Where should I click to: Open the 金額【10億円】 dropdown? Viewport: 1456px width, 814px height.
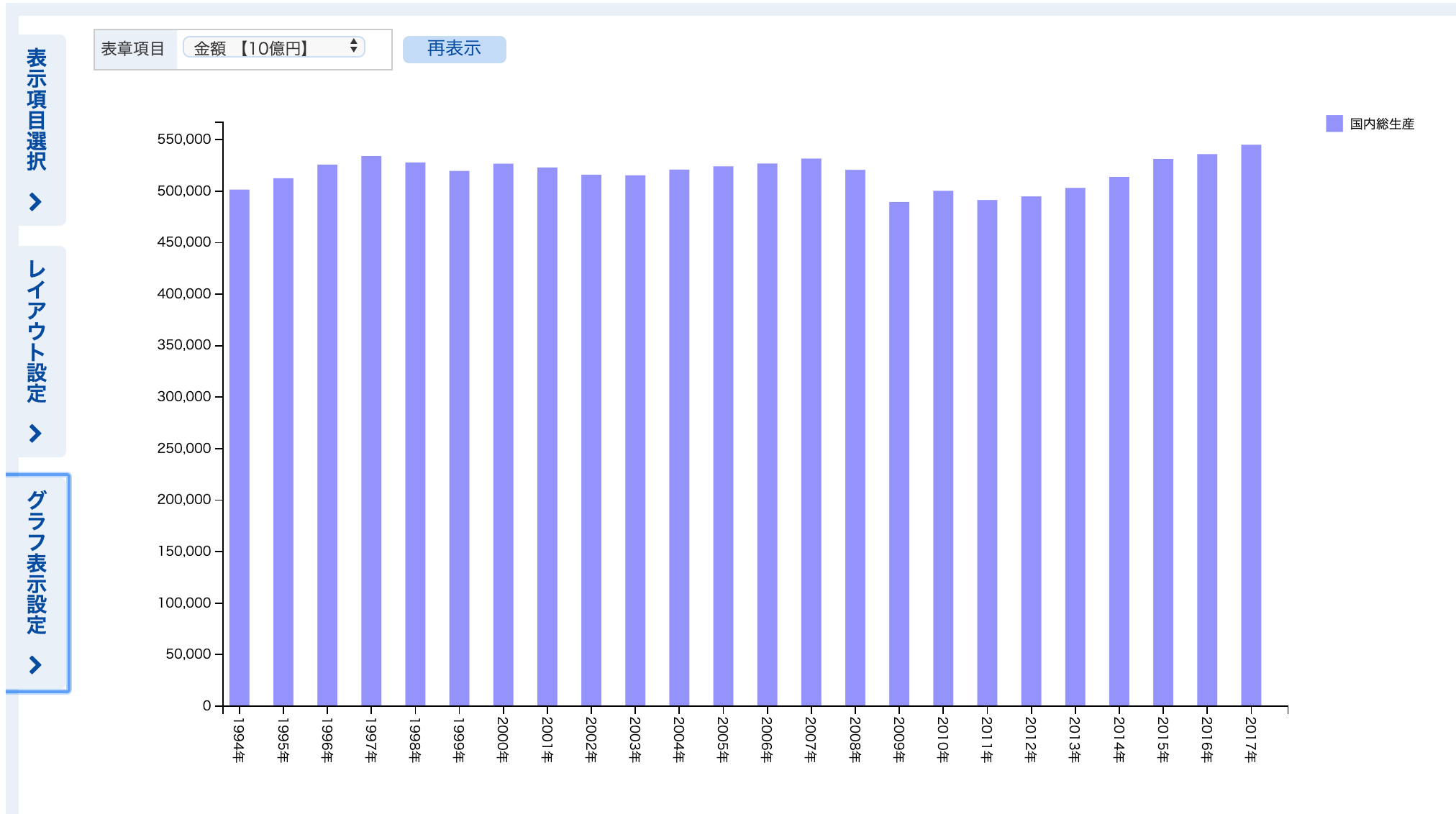pyautogui.click(x=273, y=48)
